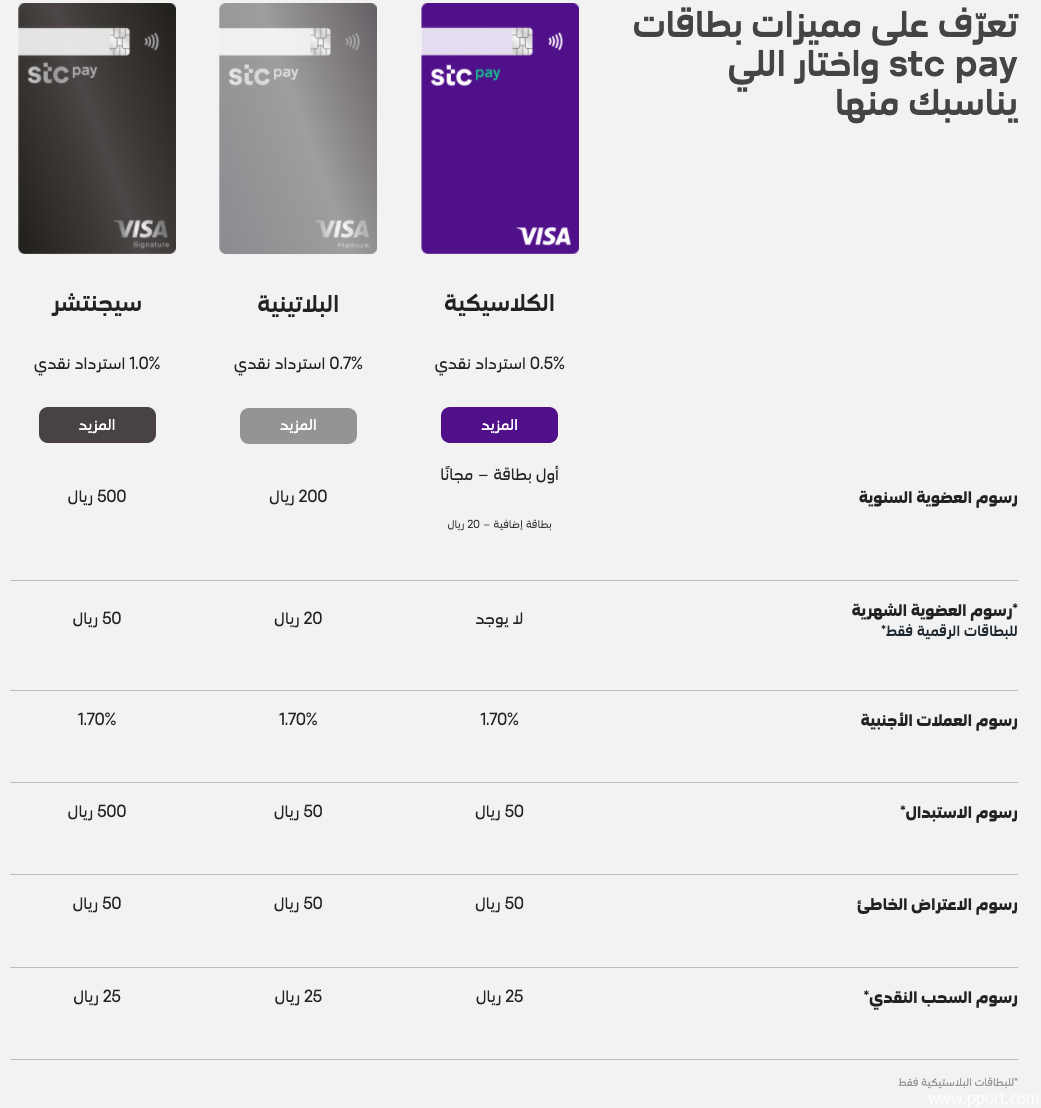Click the VISA Platinum logo on the silver card
The height and width of the screenshot is (1108, 1041).
point(343,231)
